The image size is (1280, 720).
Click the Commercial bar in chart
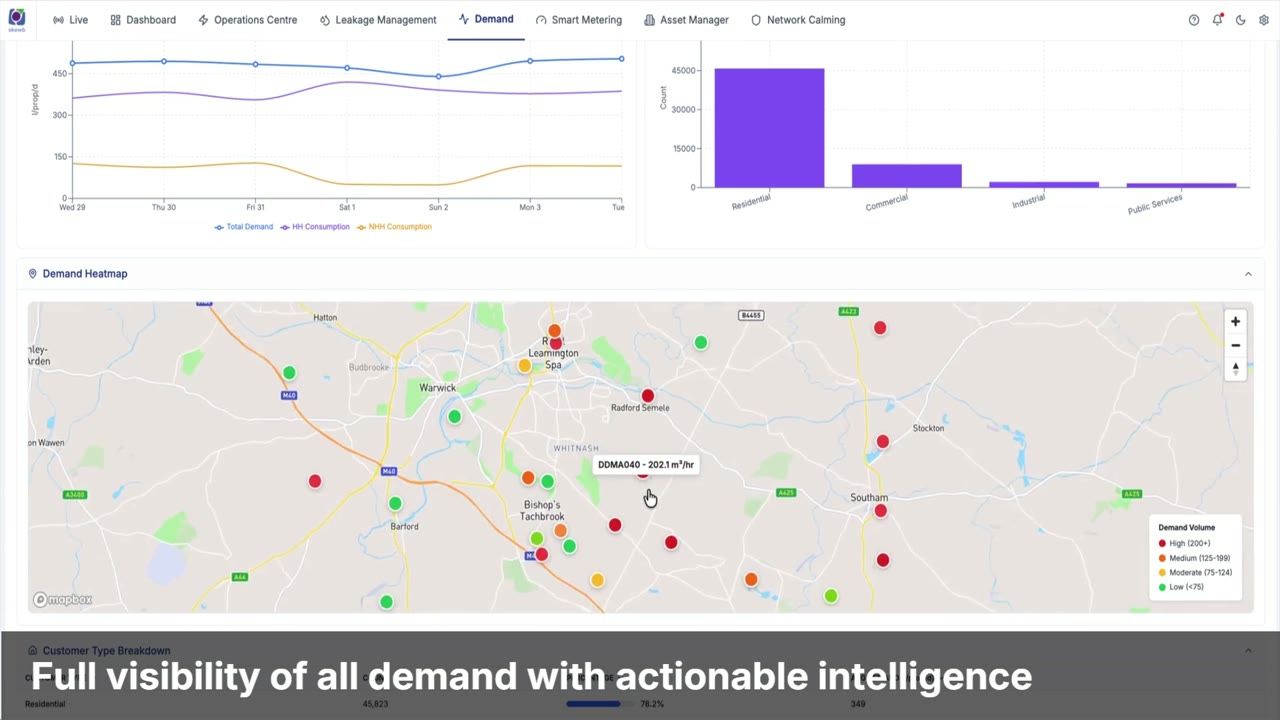tap(906, 176)
